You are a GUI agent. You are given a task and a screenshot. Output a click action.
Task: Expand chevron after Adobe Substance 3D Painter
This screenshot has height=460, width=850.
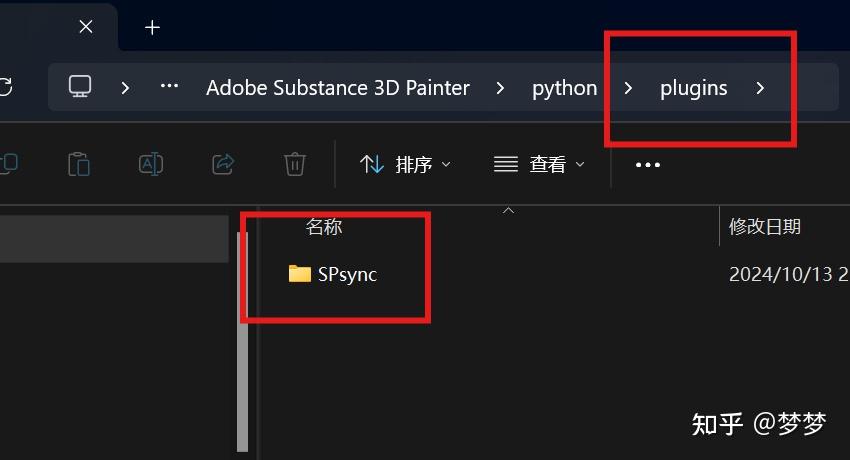click(x=500, y=88)
